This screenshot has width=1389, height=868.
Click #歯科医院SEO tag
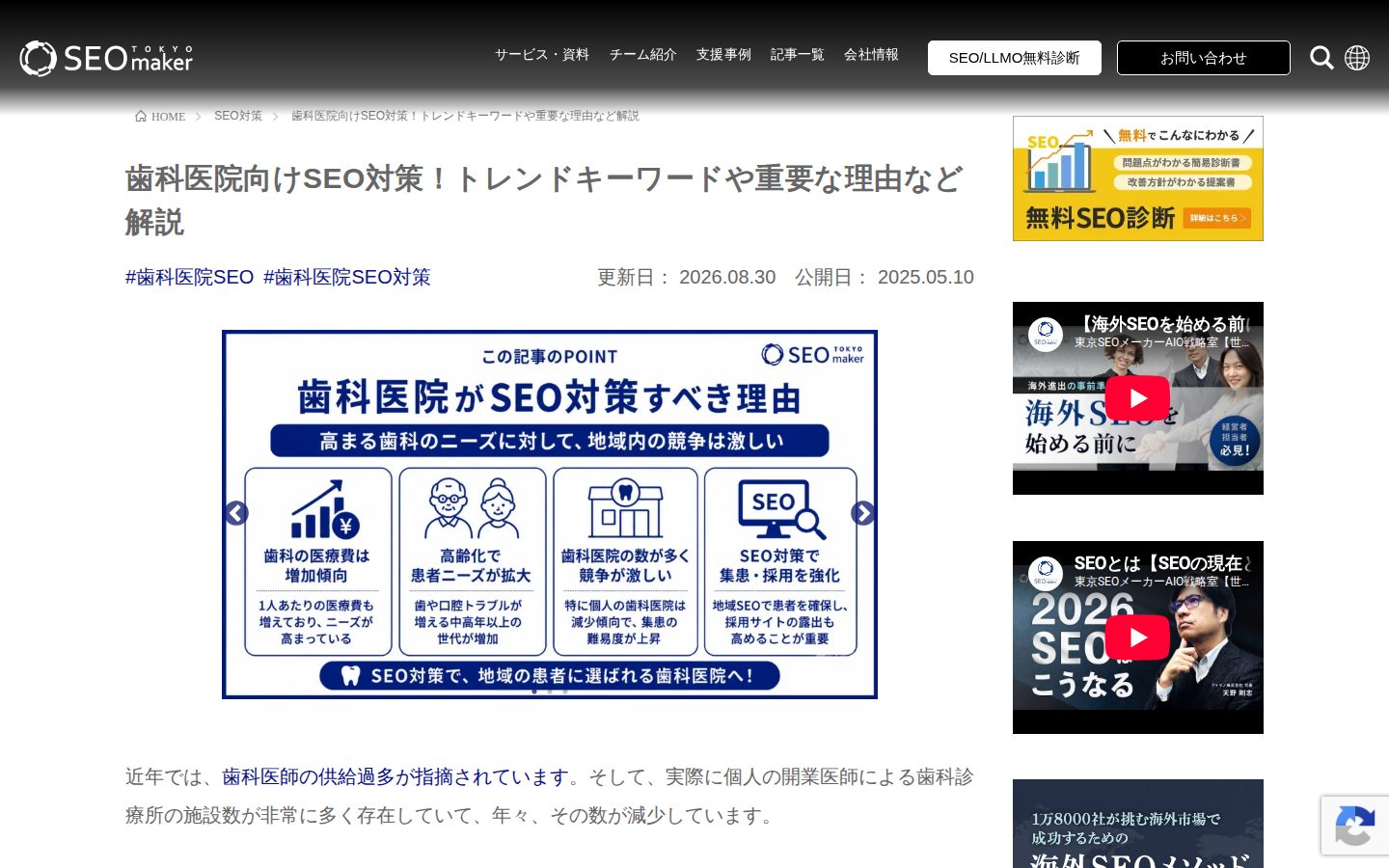click(x=189, y=277)
